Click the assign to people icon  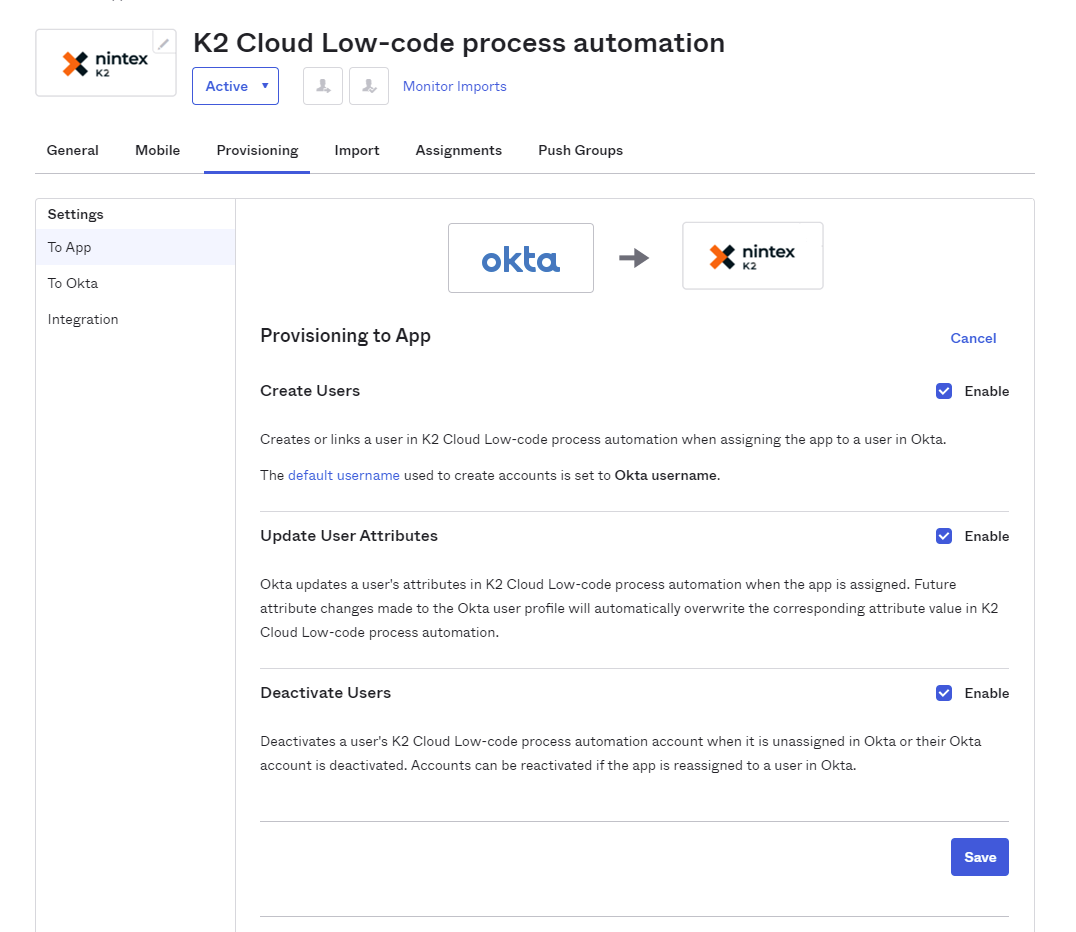click(x=323, y=86)
